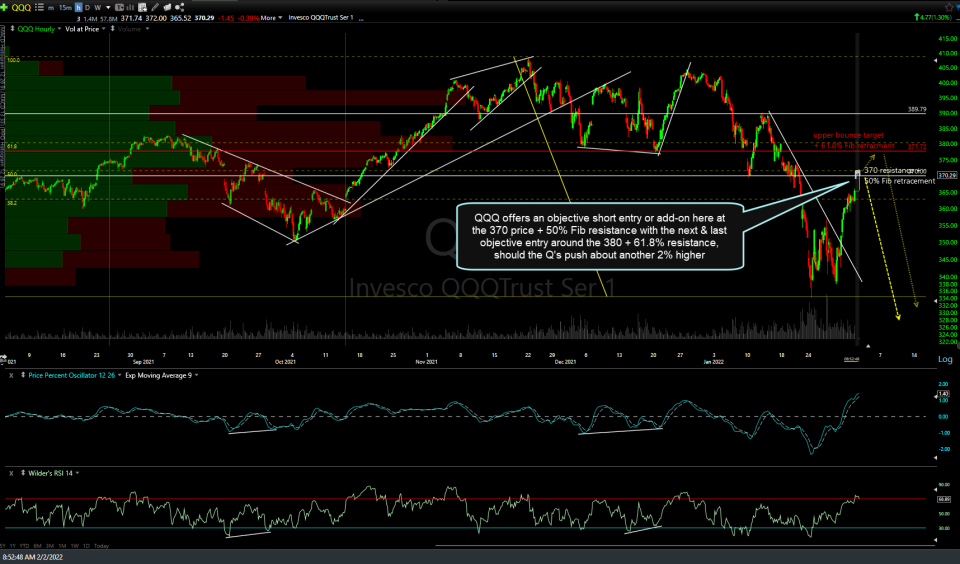
Task: Click the 377.72 red Fib level label
Action: pyautogui.click(x=917, y=147)
